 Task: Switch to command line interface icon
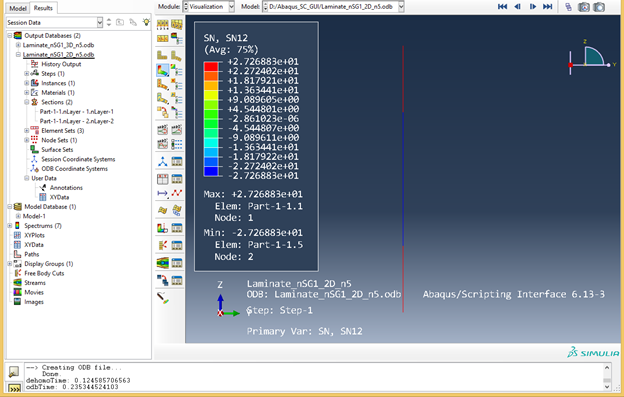click(x=14, y=389)
